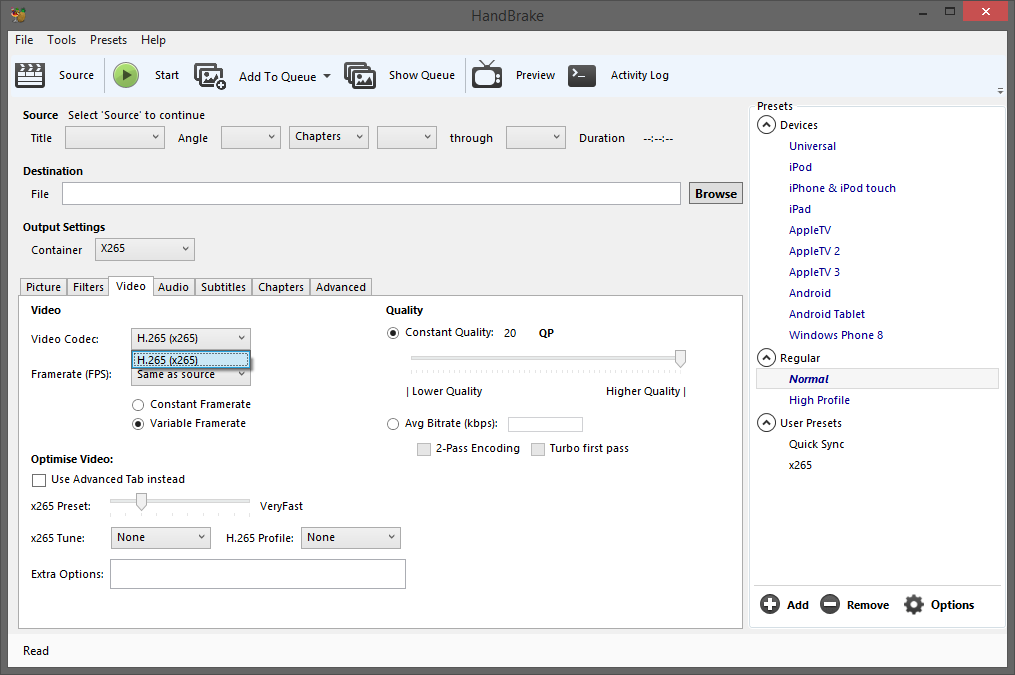Open the H.265 Profile dropdown
Viewport: 1015px width, 675px height.
coord(351,538)
